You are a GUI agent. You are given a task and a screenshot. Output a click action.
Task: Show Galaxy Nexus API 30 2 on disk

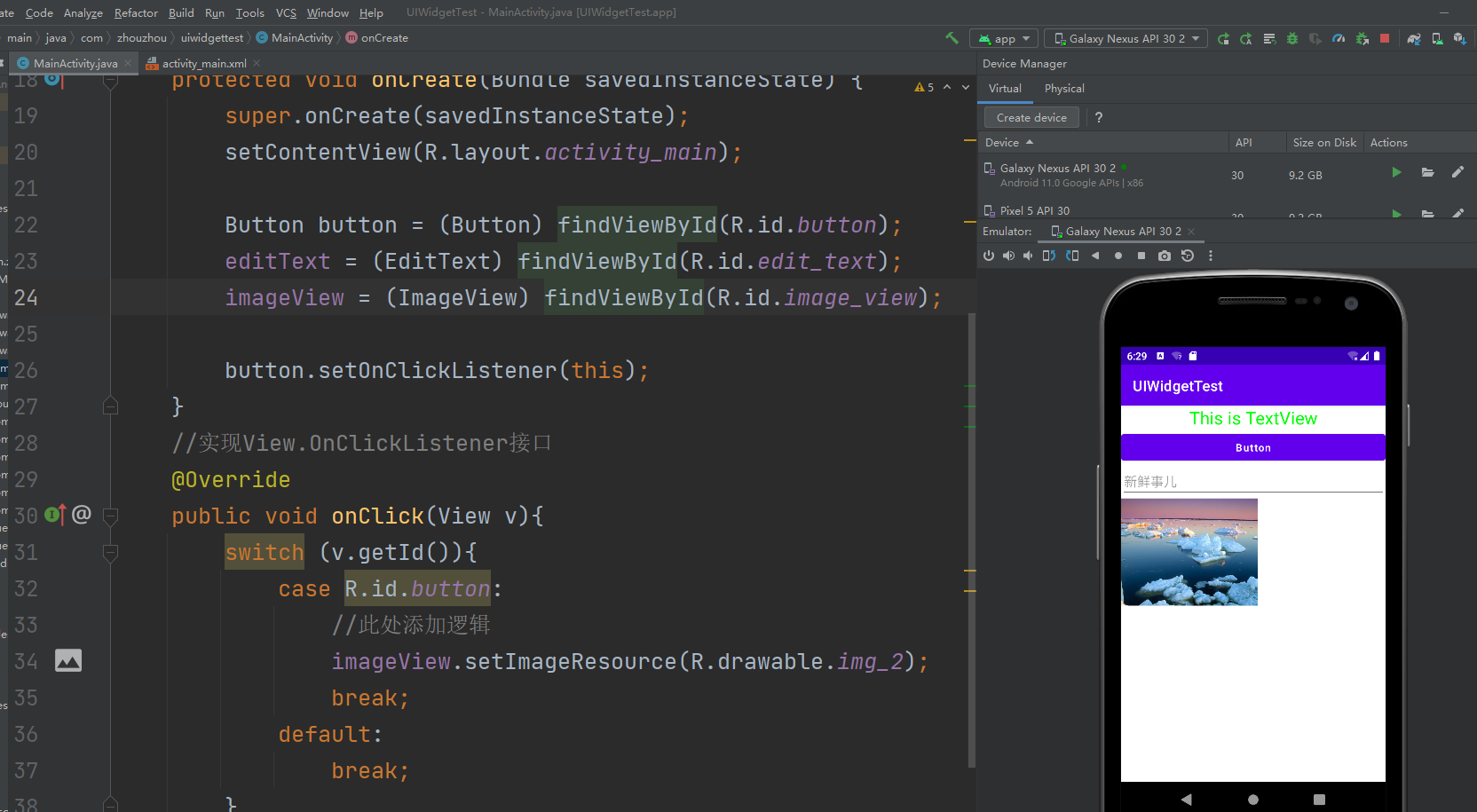pos(1427,172)
